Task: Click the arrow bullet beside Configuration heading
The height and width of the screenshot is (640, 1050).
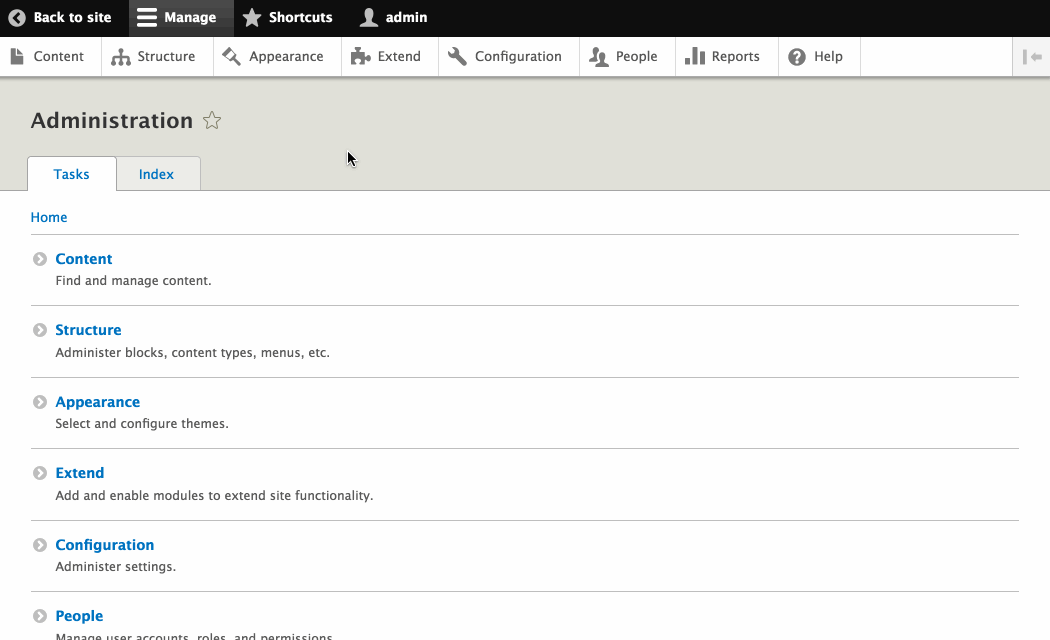Action: (40, 545)
